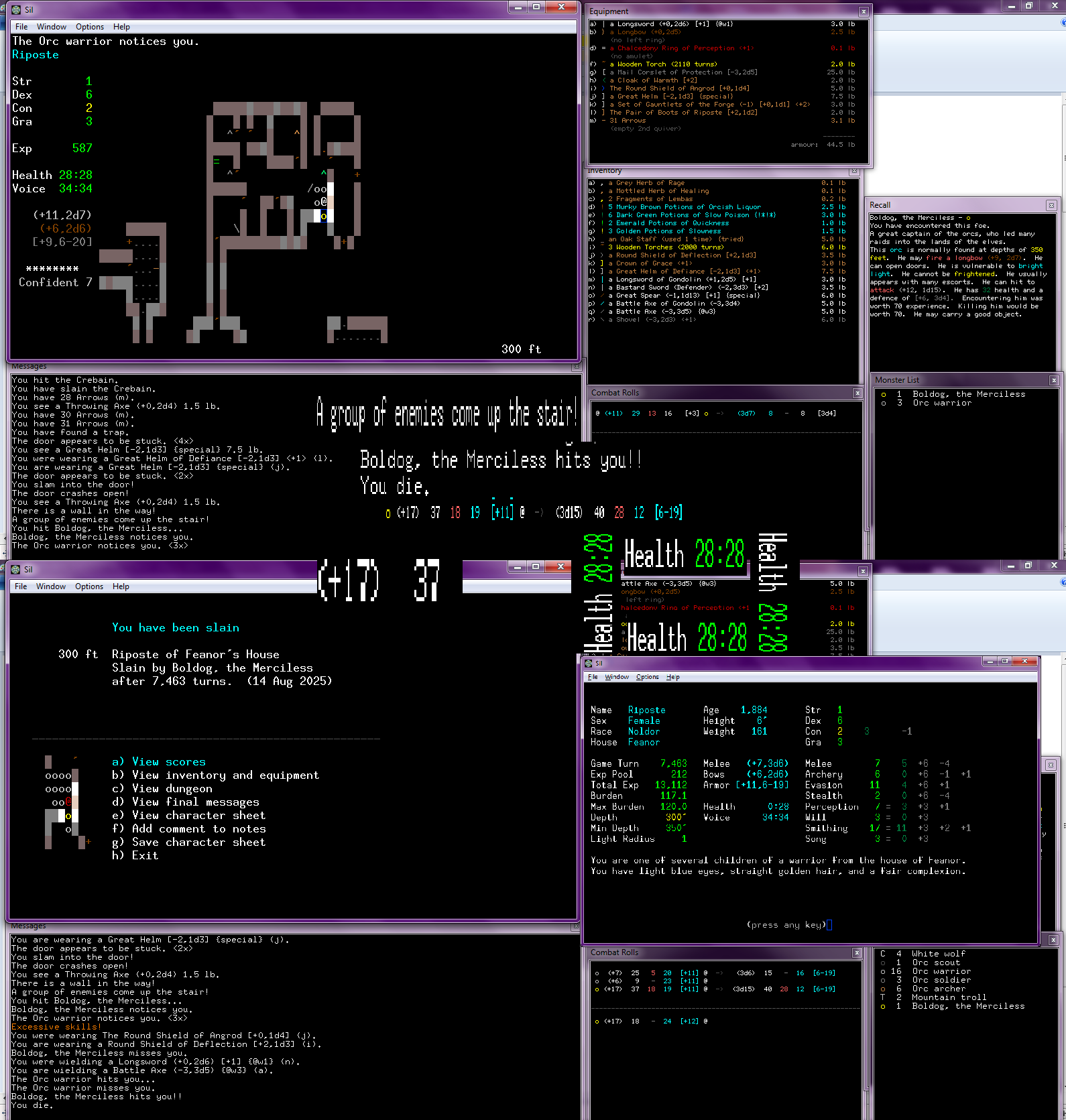
Task: Open Window menu in the dungeon map window
Action: click(x=52, y=27)
